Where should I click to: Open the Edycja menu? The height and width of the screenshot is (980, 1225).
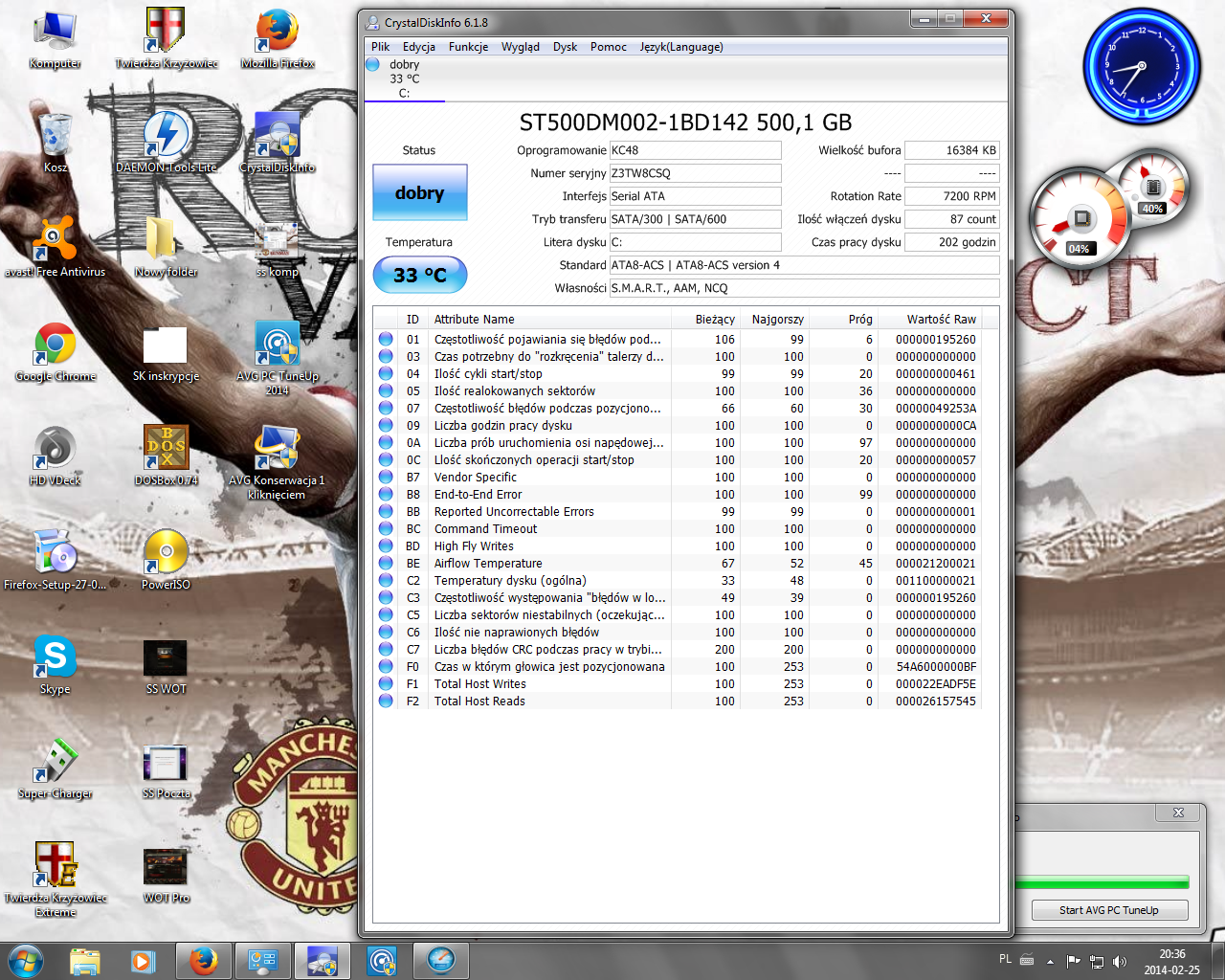click(x=419, y=47)
